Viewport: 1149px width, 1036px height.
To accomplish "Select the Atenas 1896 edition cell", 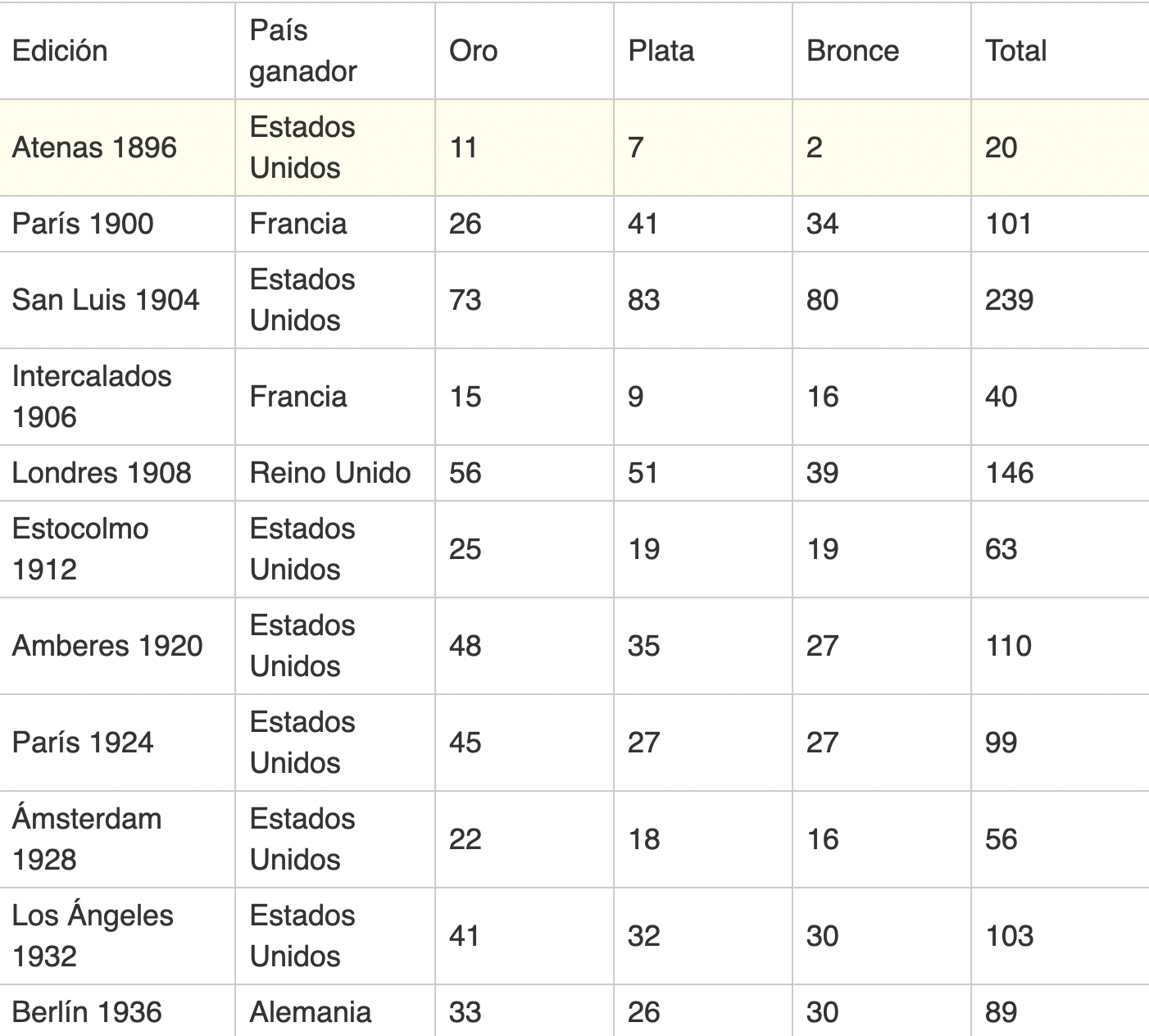I will (117, 148).
